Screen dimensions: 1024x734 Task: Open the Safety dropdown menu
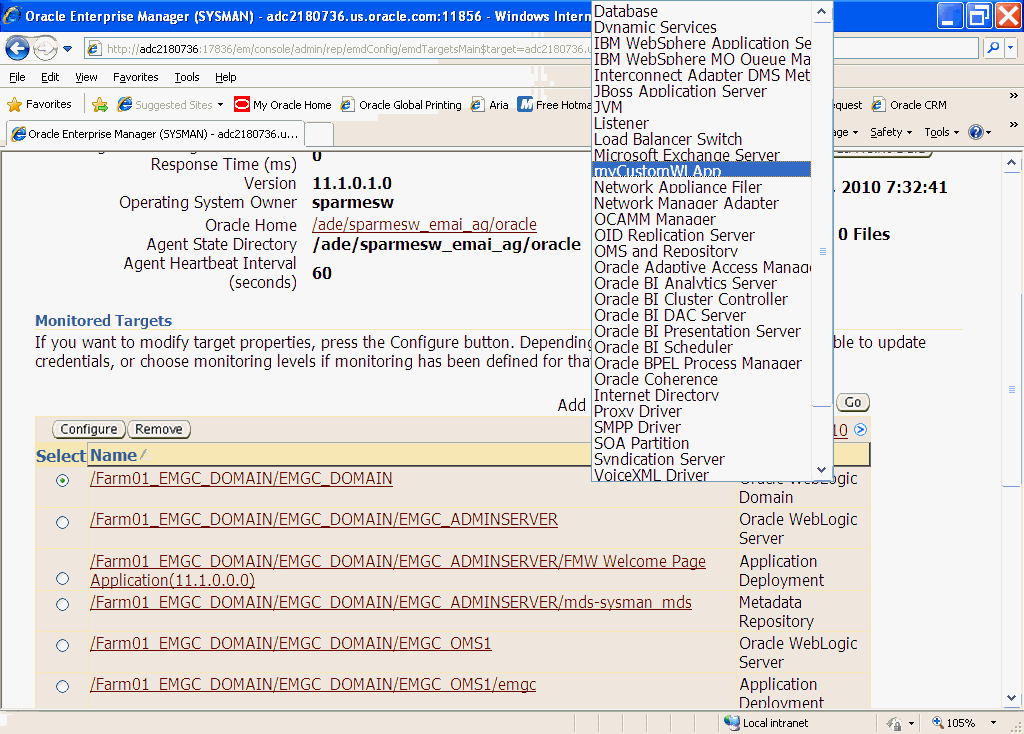891,132
